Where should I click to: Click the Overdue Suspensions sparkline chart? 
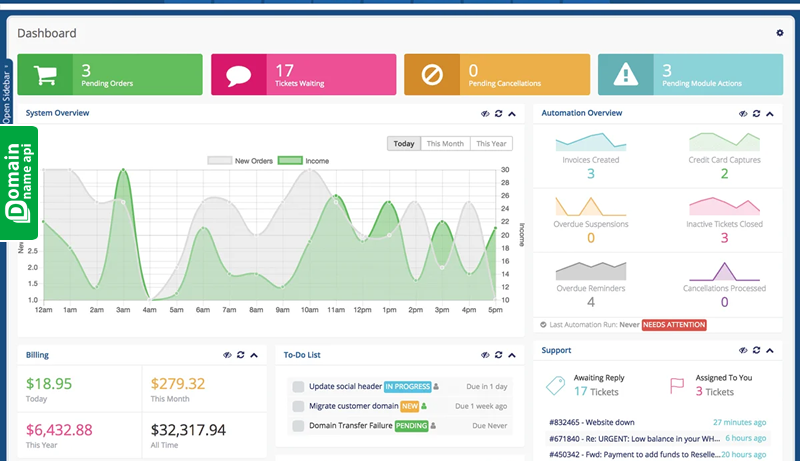pos(591,206)
